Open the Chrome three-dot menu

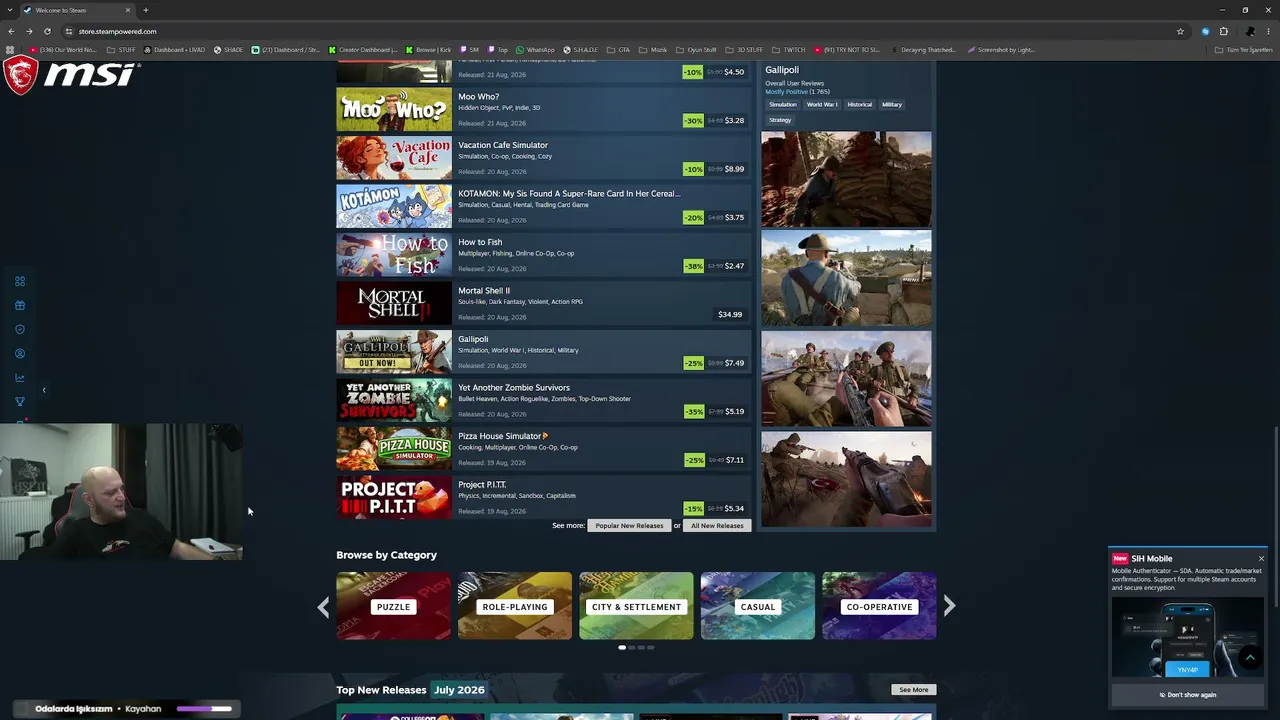click(1269, 31)
